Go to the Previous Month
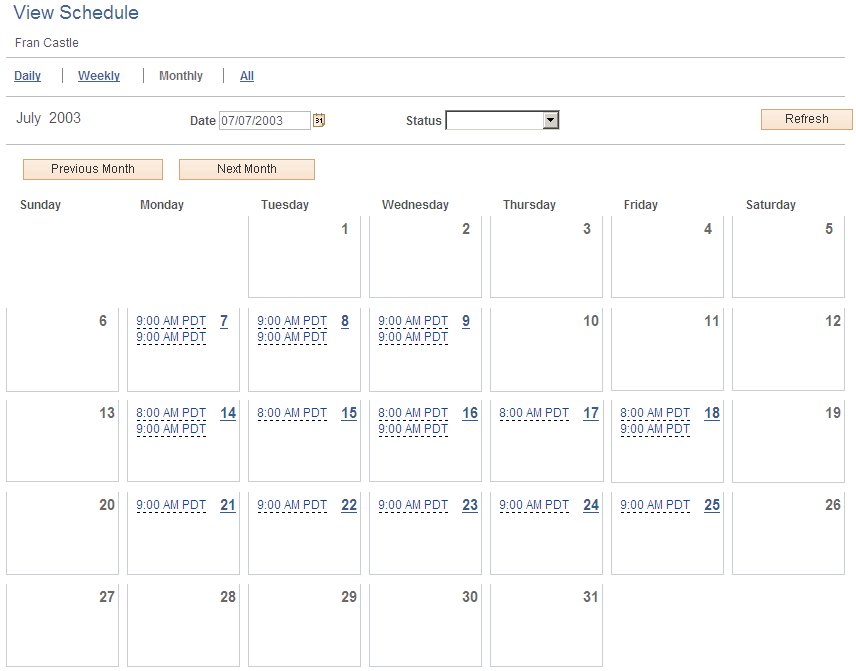This screenshot has height=671, width=856. 92,169
